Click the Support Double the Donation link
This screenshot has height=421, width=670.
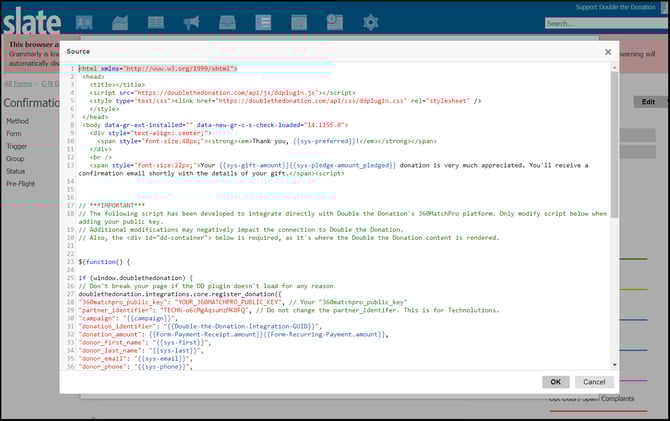613,7
